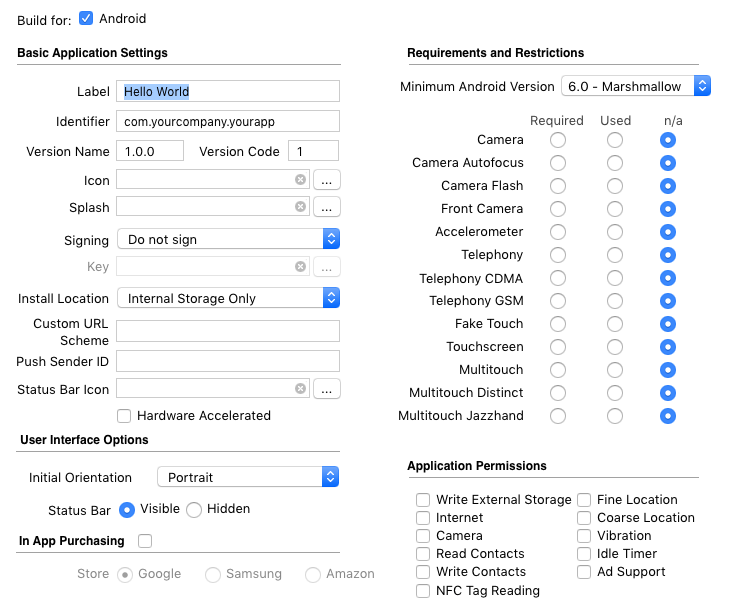Uncheck the Android build checkbox
The width and height of the screenshot is (729, 614).
point(86,18)
